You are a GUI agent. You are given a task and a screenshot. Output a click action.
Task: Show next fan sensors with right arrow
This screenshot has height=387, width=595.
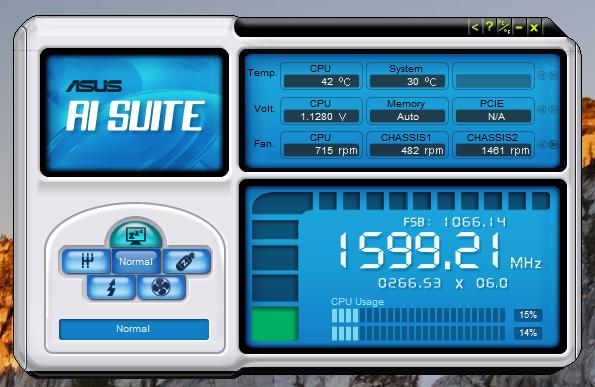pos(554,145)
